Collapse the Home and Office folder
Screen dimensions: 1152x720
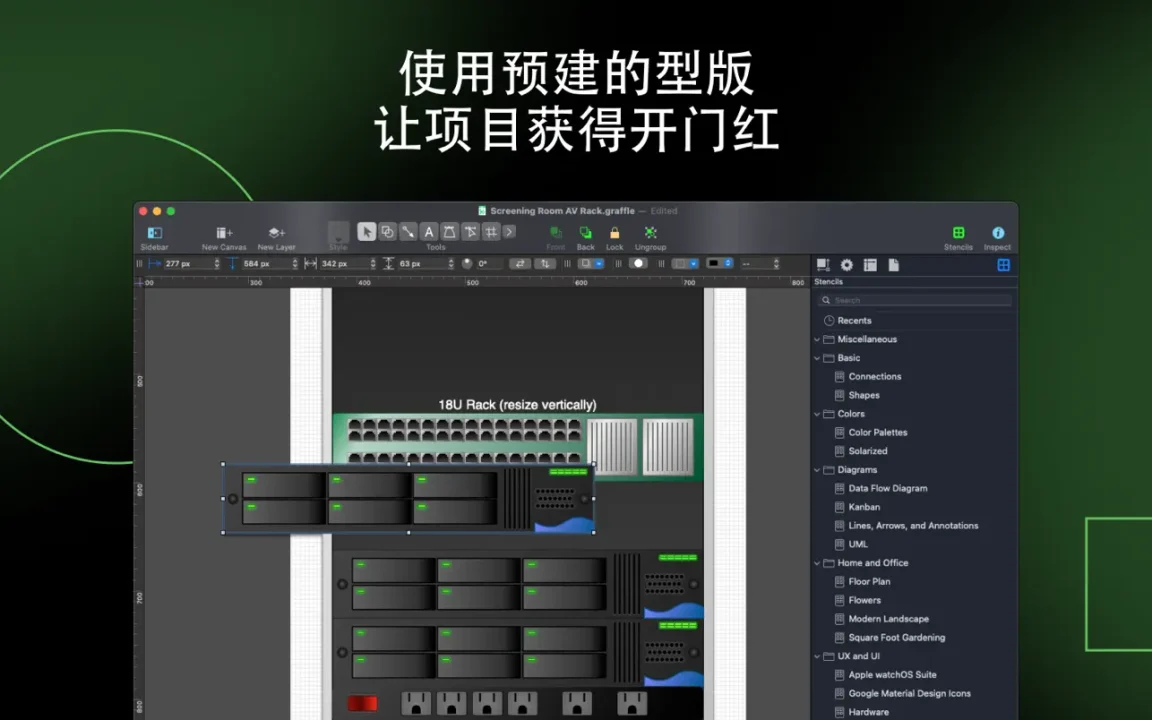coord(817,563)
